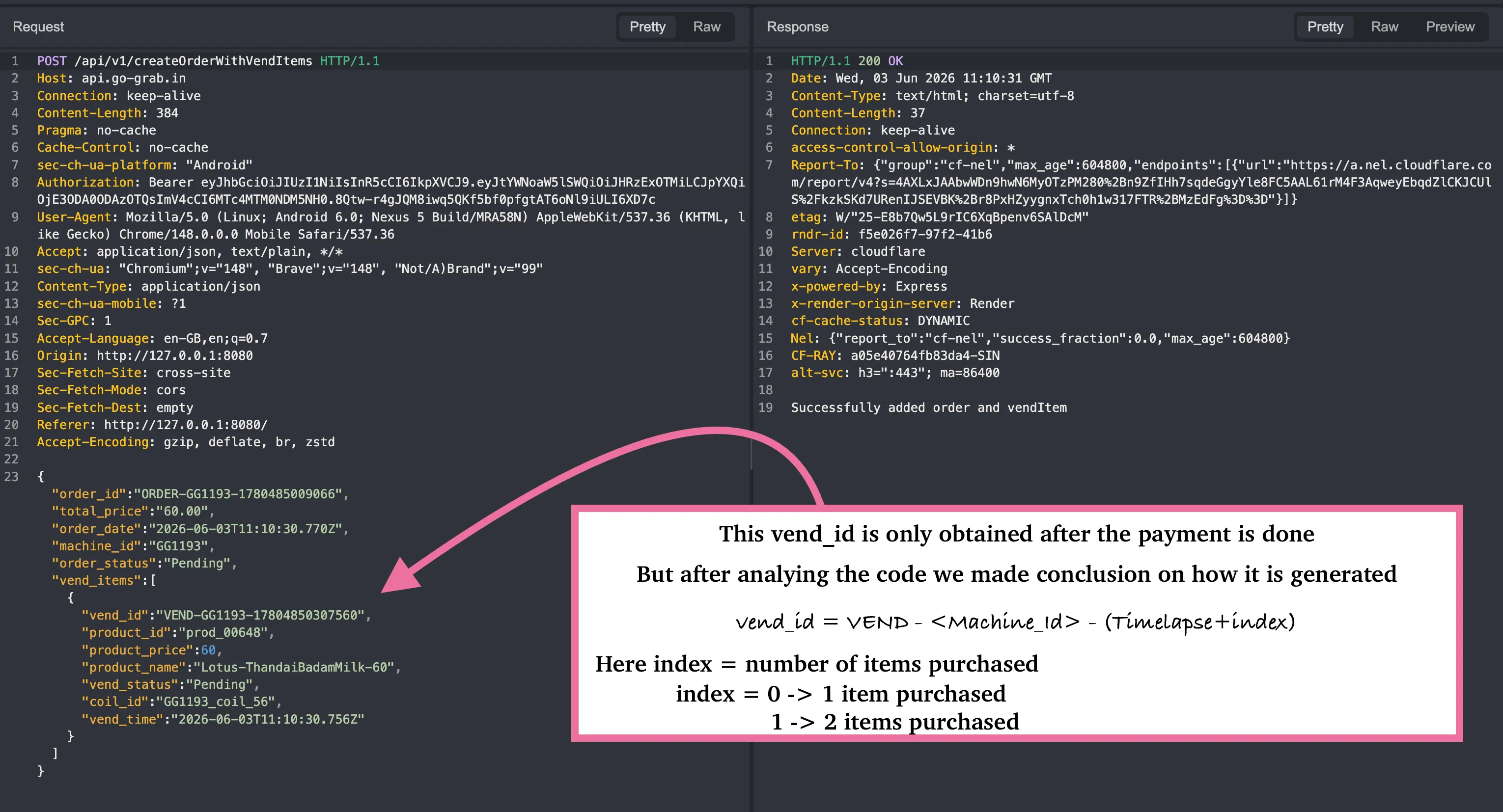Viewport: 1503px width, 812px height.
Task: Click the User-Agent header line
Action: point(391,225)
